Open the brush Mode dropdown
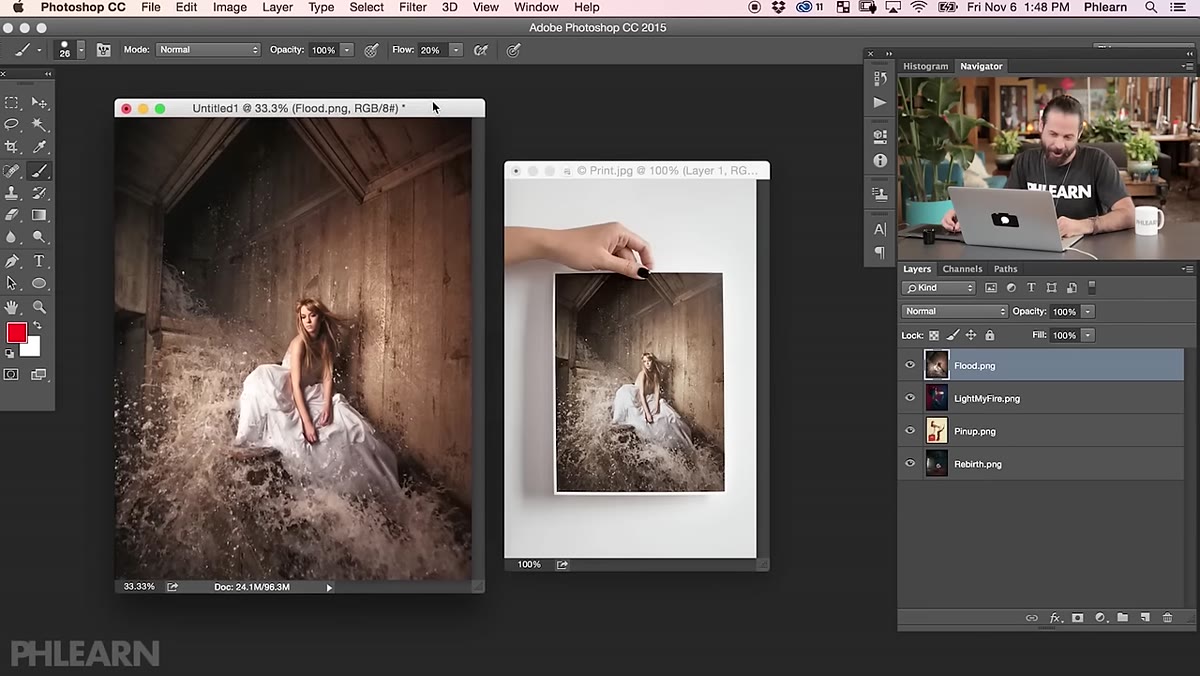 (x=208, y=50)
